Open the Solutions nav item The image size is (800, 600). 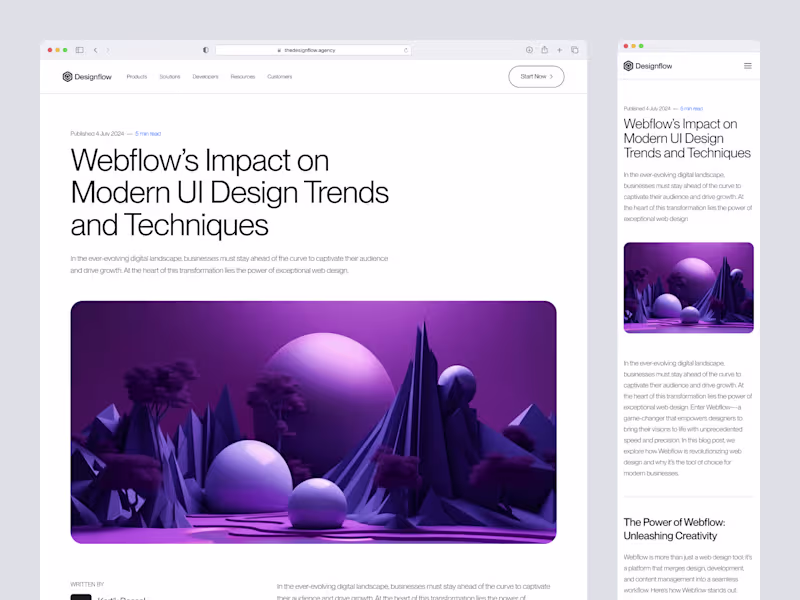point(169,77)
